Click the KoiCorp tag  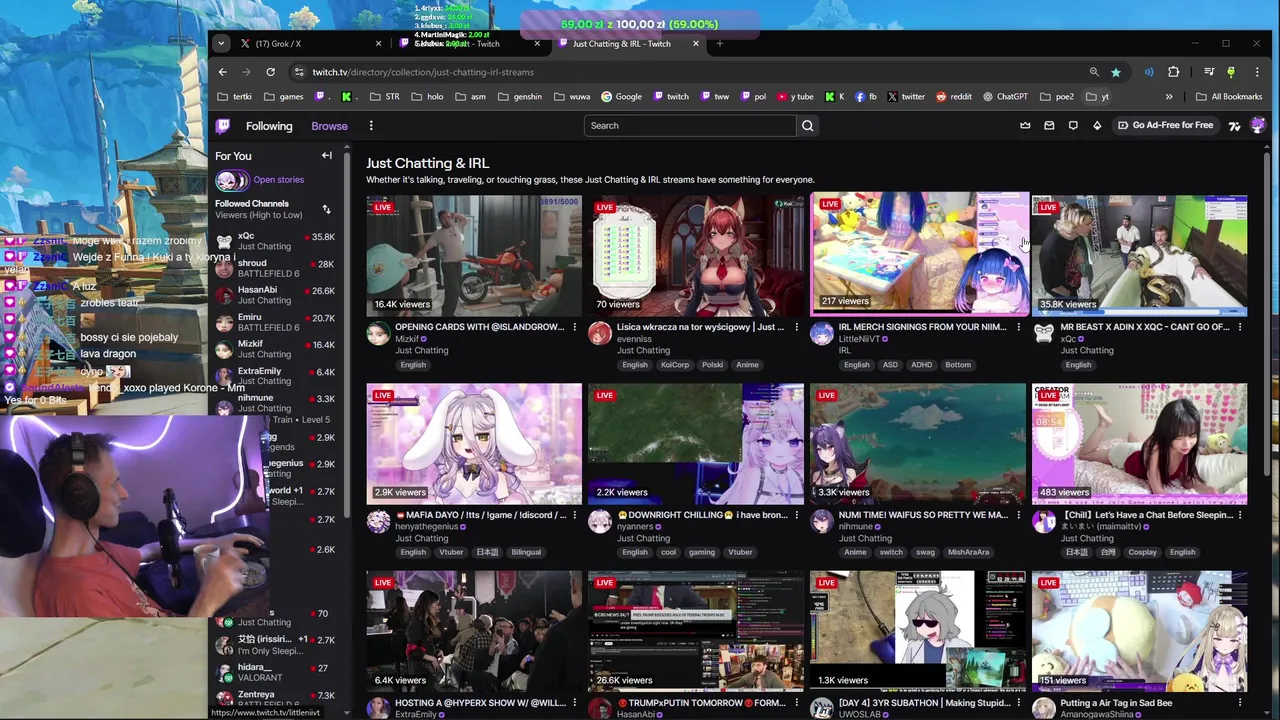[x=675, y=365]
